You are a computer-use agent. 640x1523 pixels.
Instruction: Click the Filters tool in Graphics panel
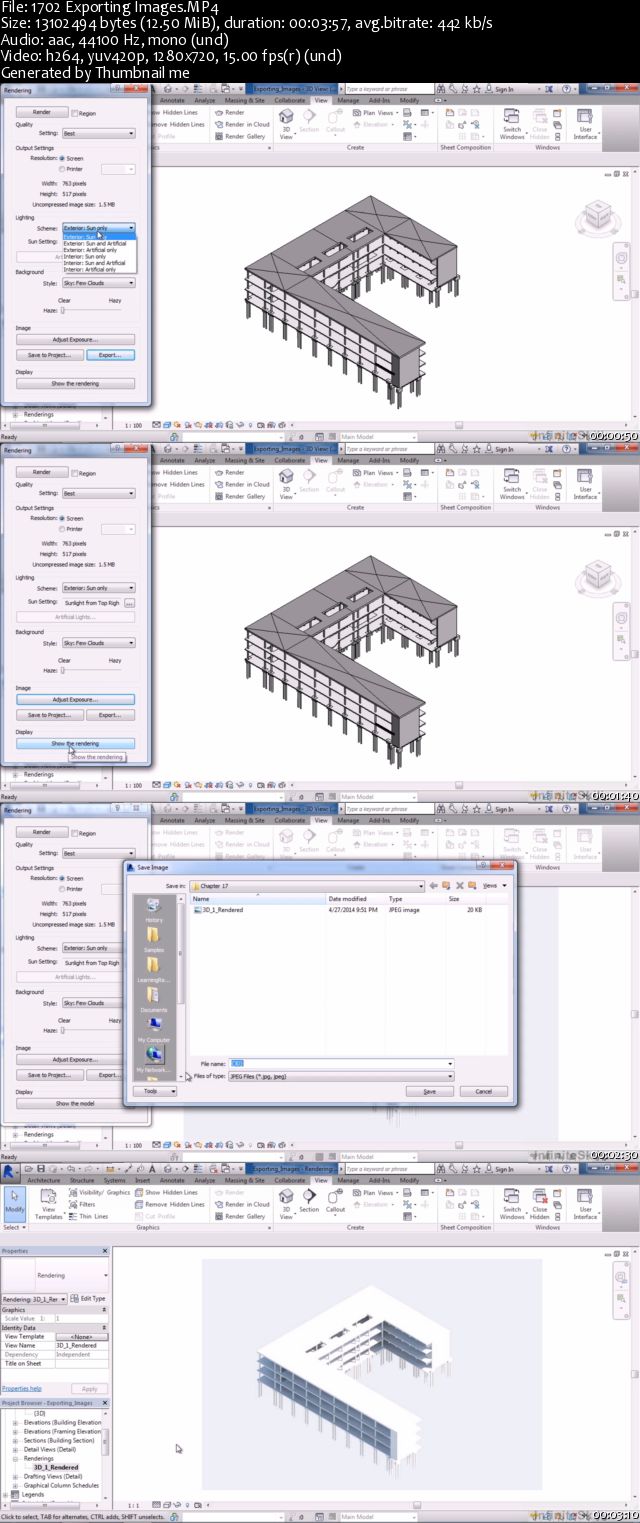coord(82,1204)
